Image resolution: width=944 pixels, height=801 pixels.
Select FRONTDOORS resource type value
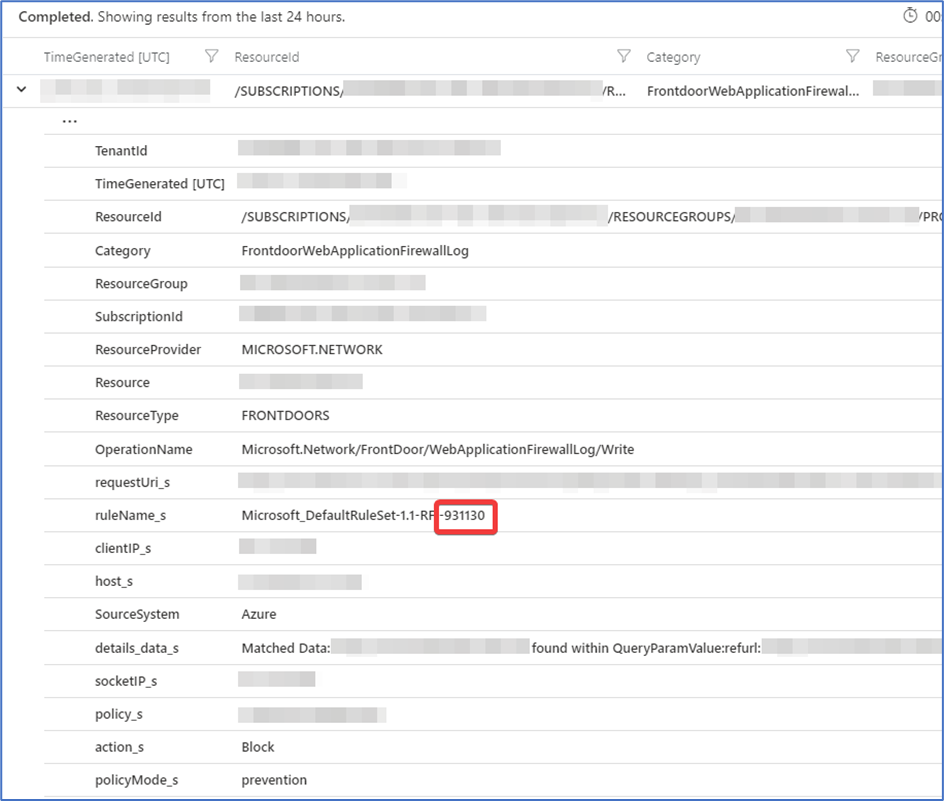click(x=285, y=416)
